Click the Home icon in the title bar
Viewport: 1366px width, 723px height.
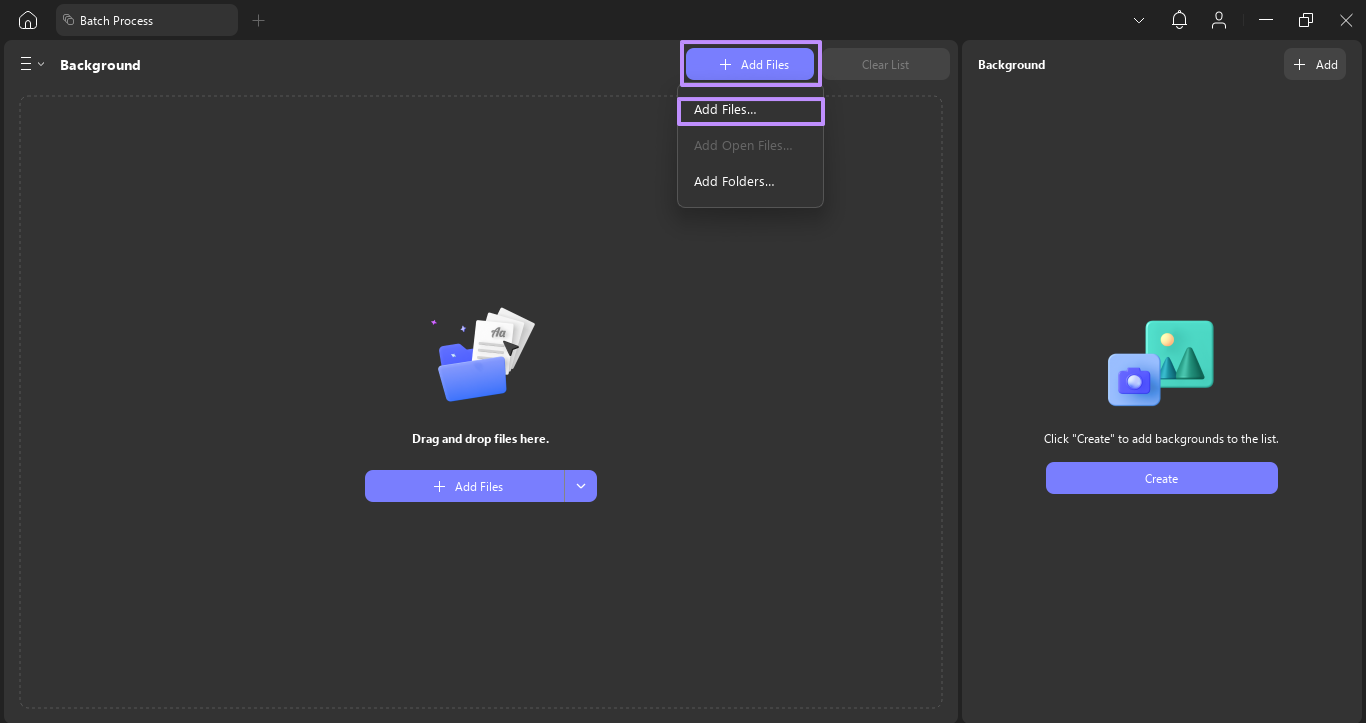tap(27, 20)
